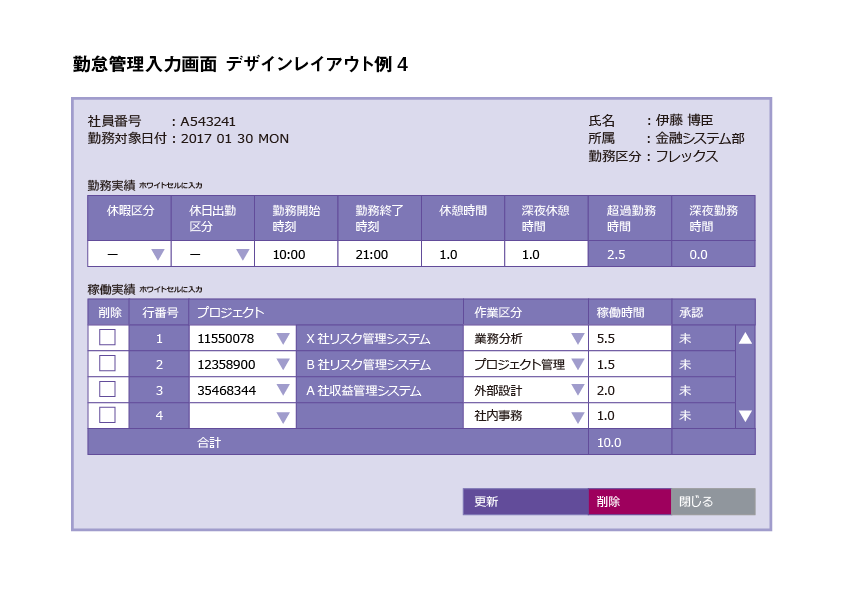Screen dimensions: 843x597
Task: Click the scrollbar track in 稼働実績 table
Action: click(745, 377)
